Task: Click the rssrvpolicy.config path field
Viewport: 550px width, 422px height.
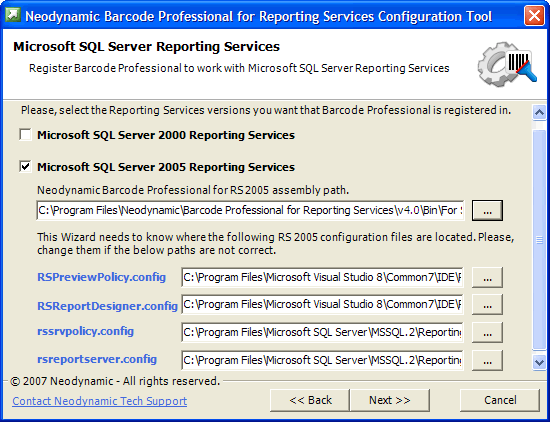Action: 322,332
